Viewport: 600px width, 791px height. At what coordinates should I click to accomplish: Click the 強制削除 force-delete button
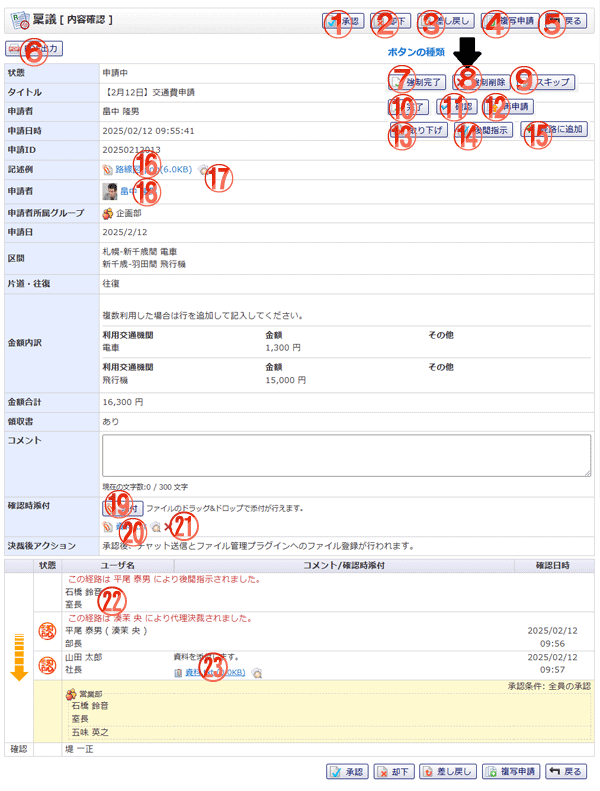(481, 82)
